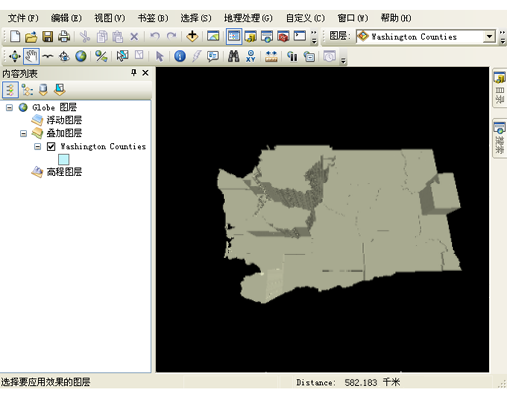
Task: Open the Time Slider window icon
Action: pos(330,56)
